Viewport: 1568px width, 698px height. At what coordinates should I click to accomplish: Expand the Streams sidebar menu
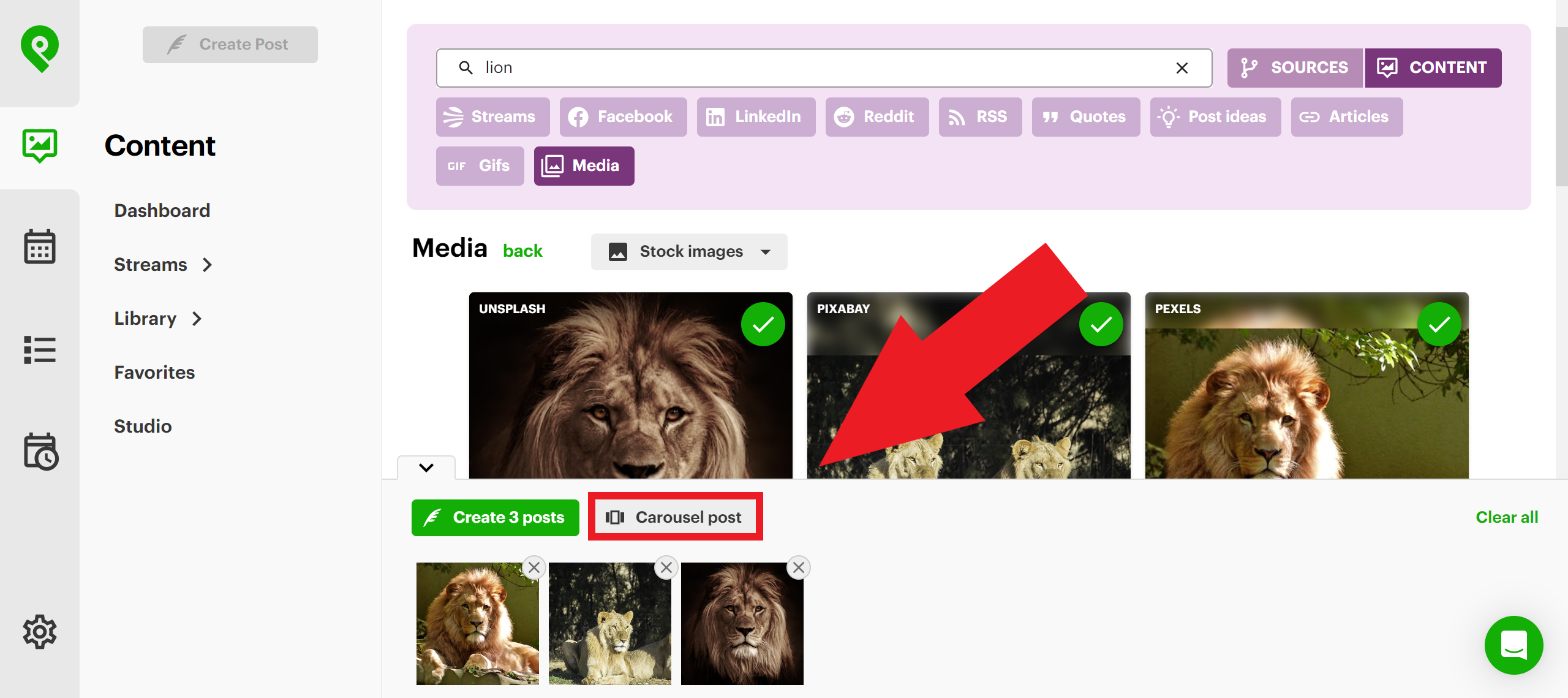click(x=162, y=264)
